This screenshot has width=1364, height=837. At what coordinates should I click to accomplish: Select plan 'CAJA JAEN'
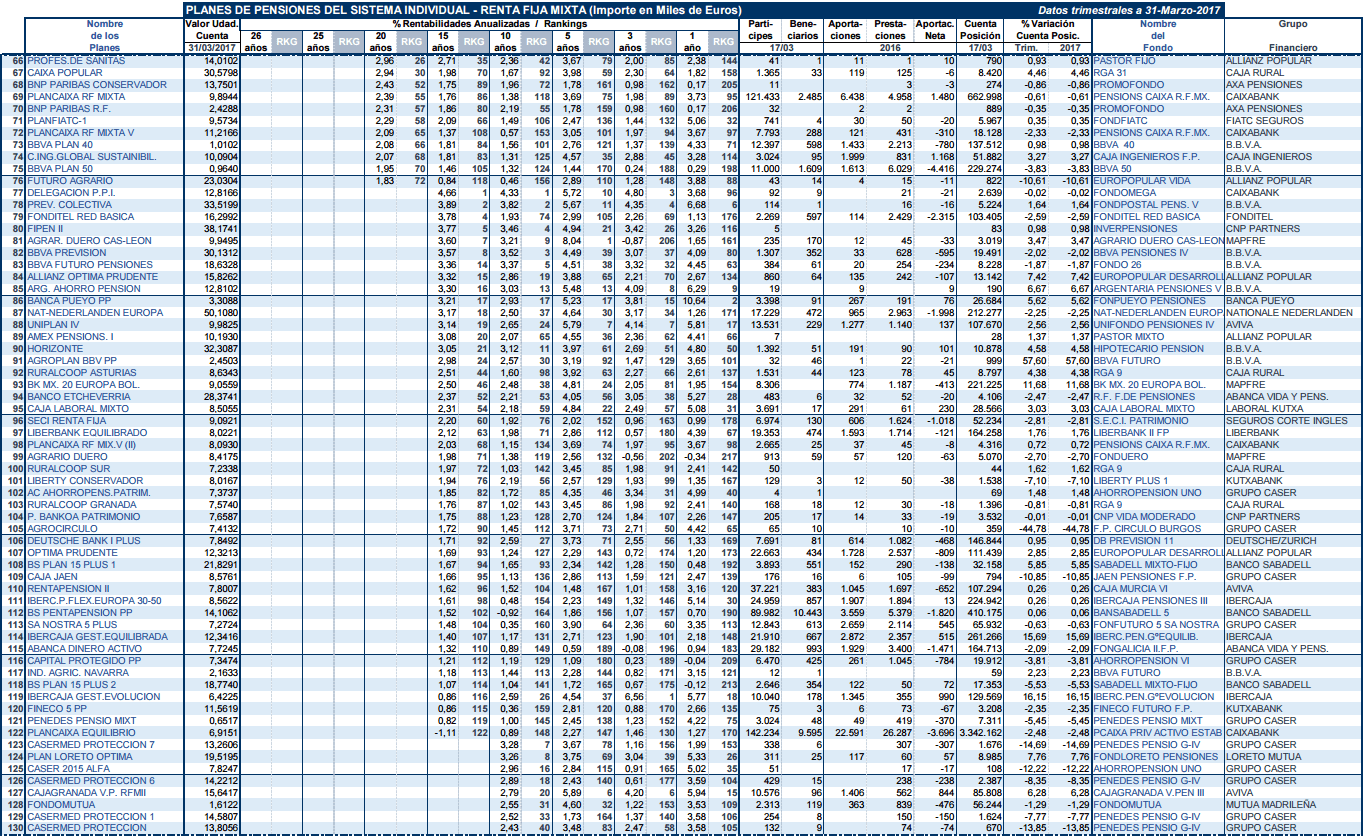50,576
